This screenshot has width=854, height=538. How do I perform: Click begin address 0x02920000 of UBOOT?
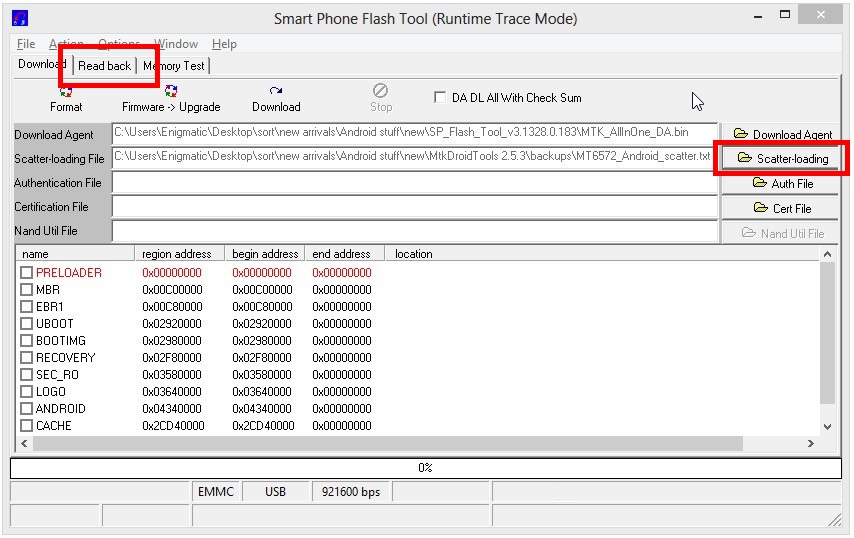point(262,323)
